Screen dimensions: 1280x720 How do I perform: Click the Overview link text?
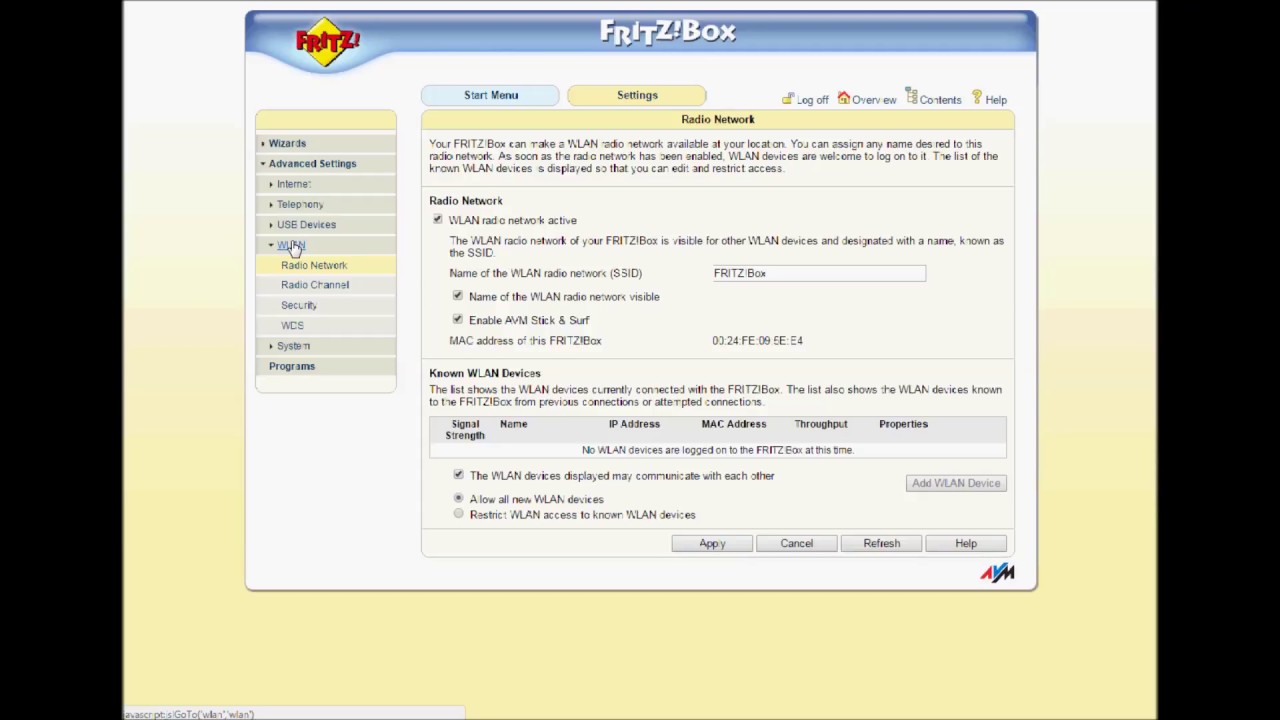point(874,100)
